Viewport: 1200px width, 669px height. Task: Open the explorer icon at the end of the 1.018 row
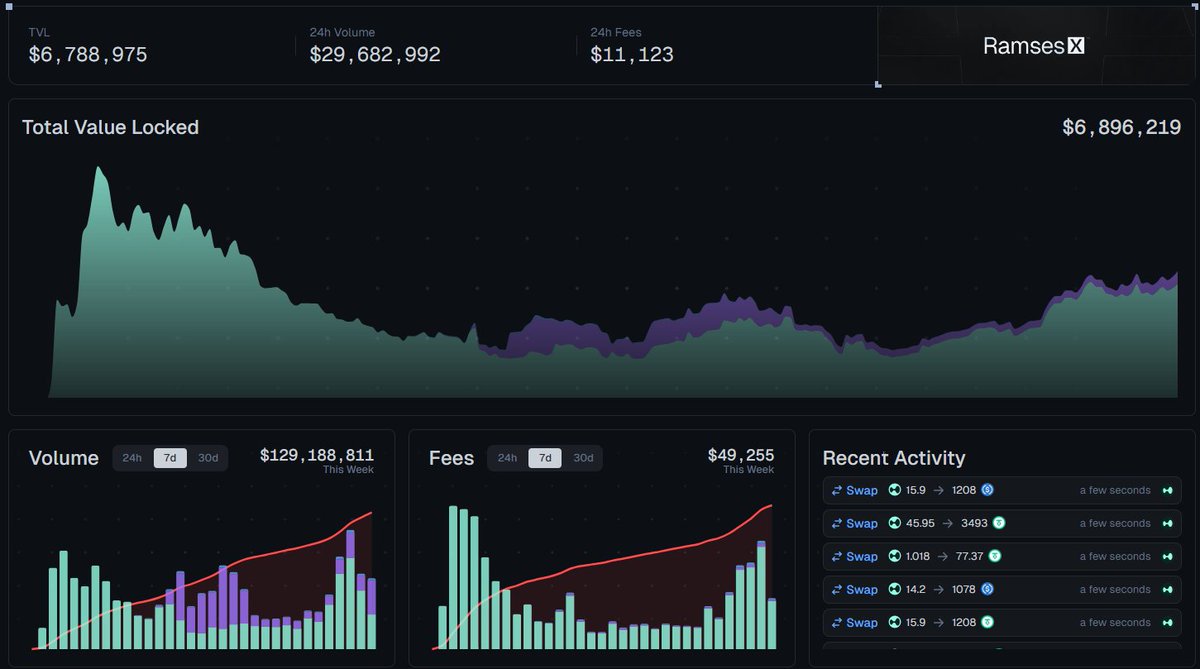point(1168,556)
